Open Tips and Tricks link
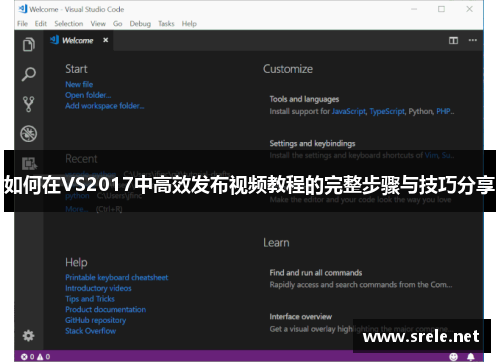The image size is (500, 362). 90,299
